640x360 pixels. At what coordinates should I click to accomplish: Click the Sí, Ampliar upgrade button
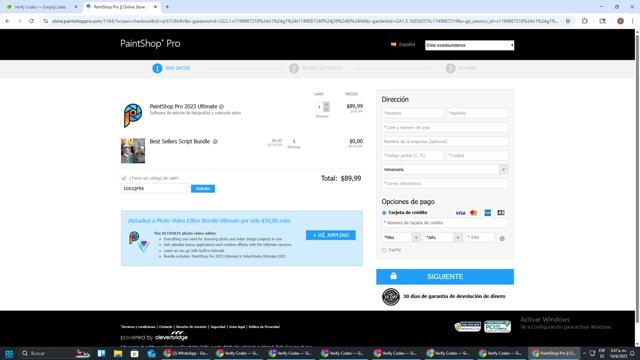331,235
